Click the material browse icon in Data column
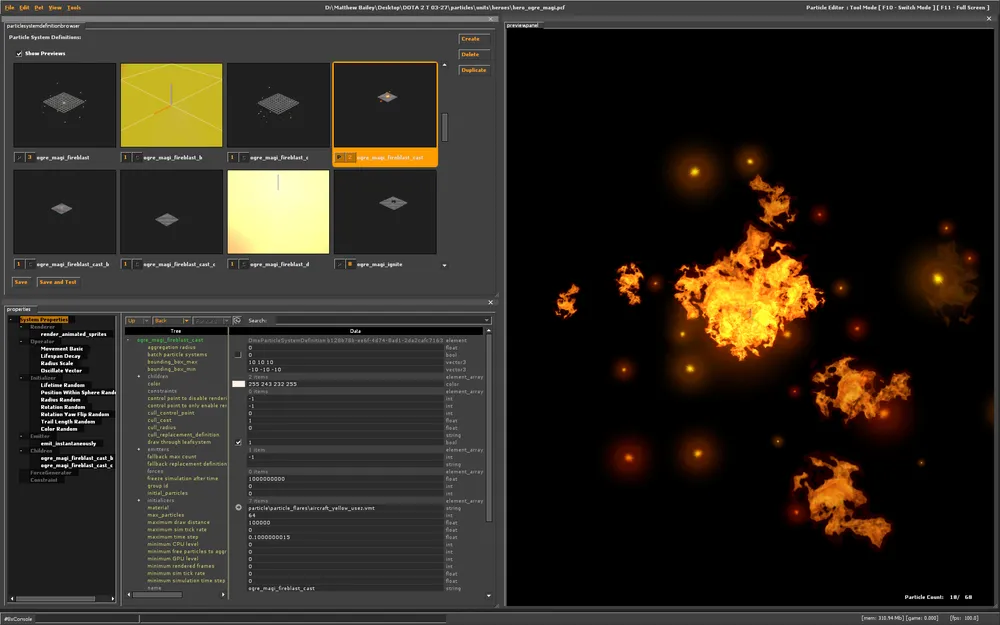This screenshot has height=625, width=1000. [238, 508]
